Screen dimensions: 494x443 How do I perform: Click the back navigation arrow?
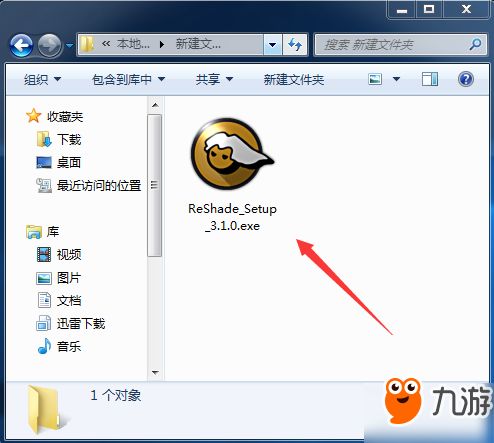(x=22, y=45)
